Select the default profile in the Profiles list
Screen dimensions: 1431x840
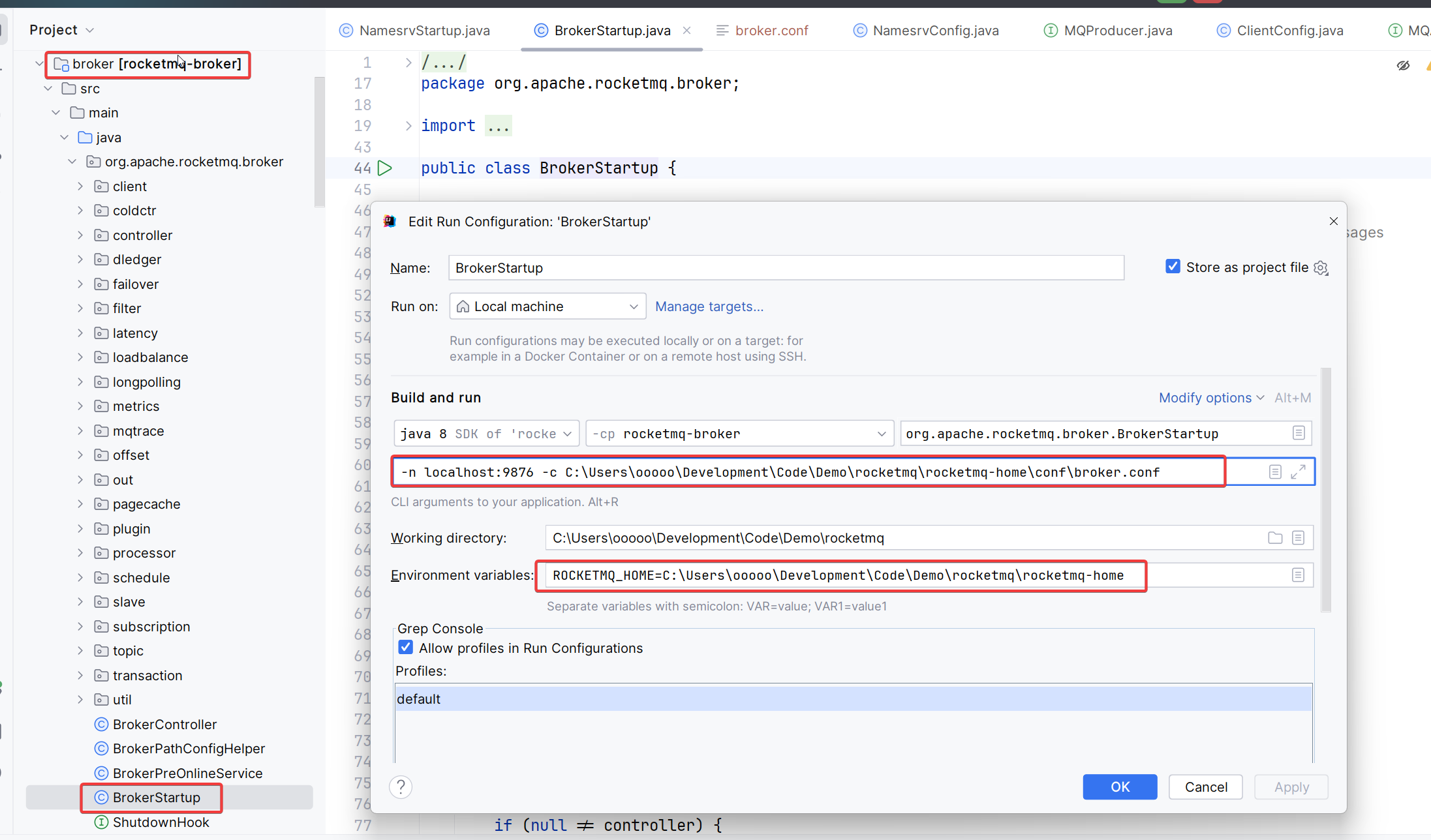click(419, 699)
